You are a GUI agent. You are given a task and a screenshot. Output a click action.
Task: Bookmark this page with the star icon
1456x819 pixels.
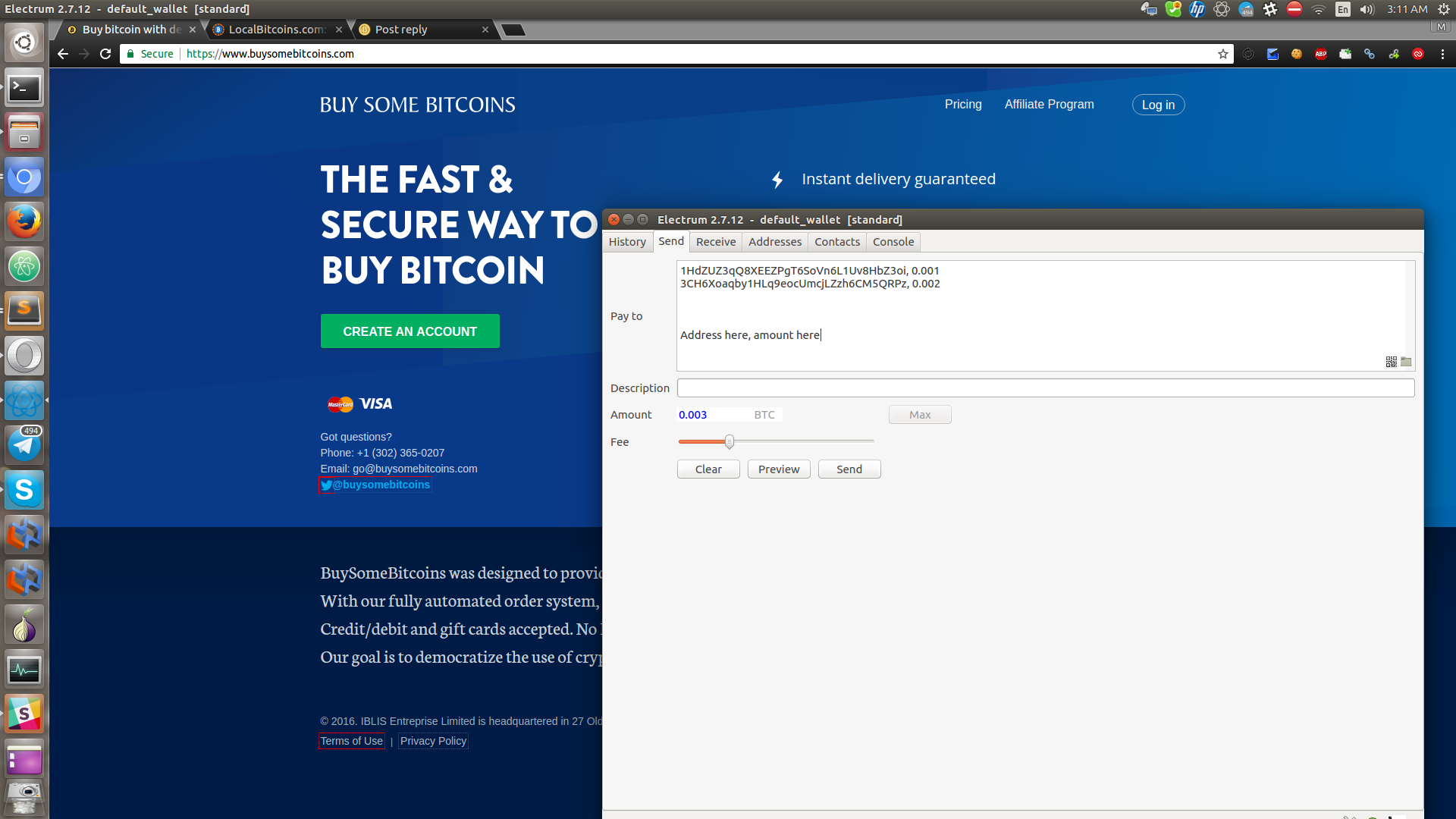click(x=1222, y=54)
